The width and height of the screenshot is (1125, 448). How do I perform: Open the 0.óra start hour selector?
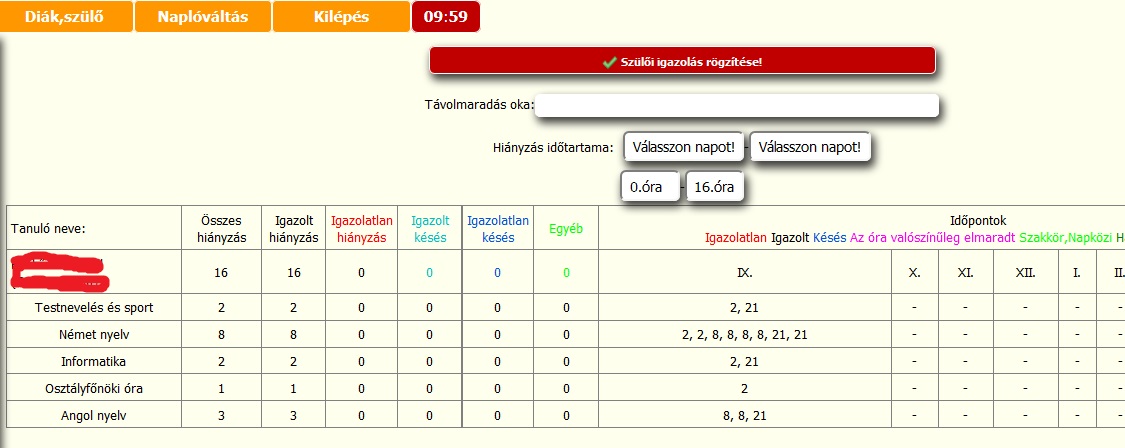pos(650,187)
